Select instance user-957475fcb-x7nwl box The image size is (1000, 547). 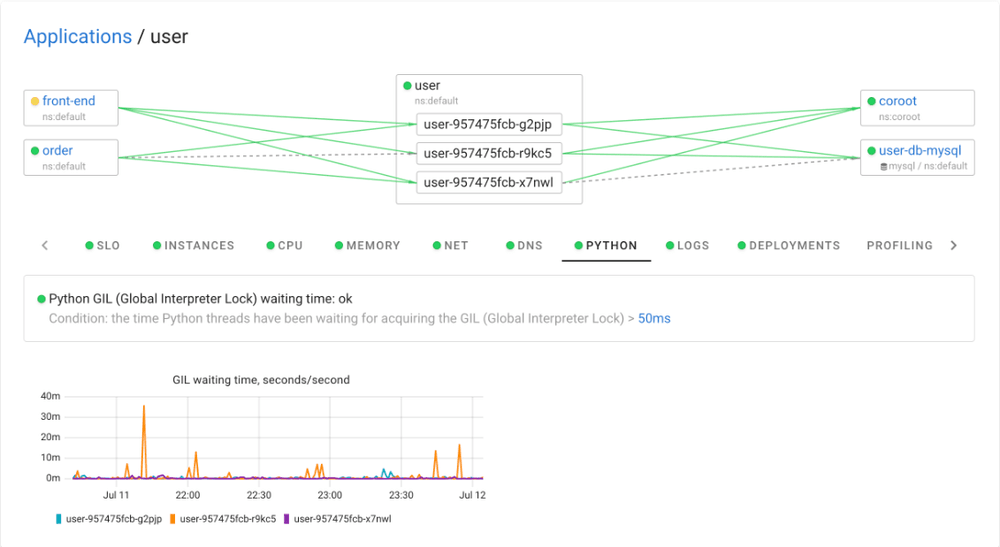[488, 181]
